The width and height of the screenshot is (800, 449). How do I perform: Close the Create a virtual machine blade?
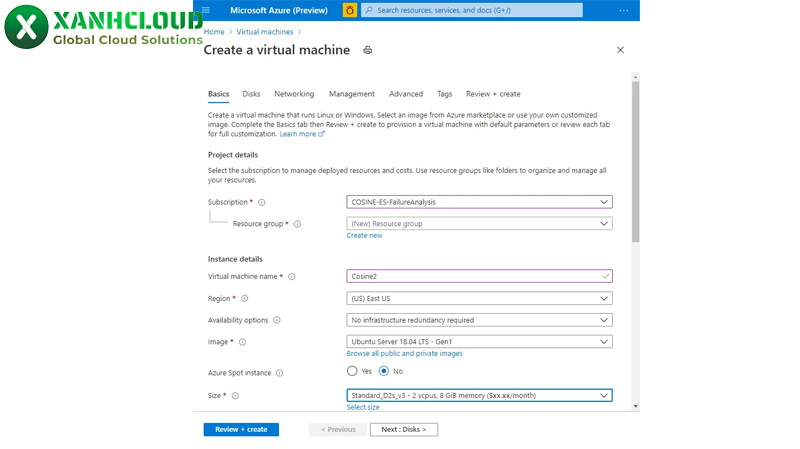(x=620, y=50)
